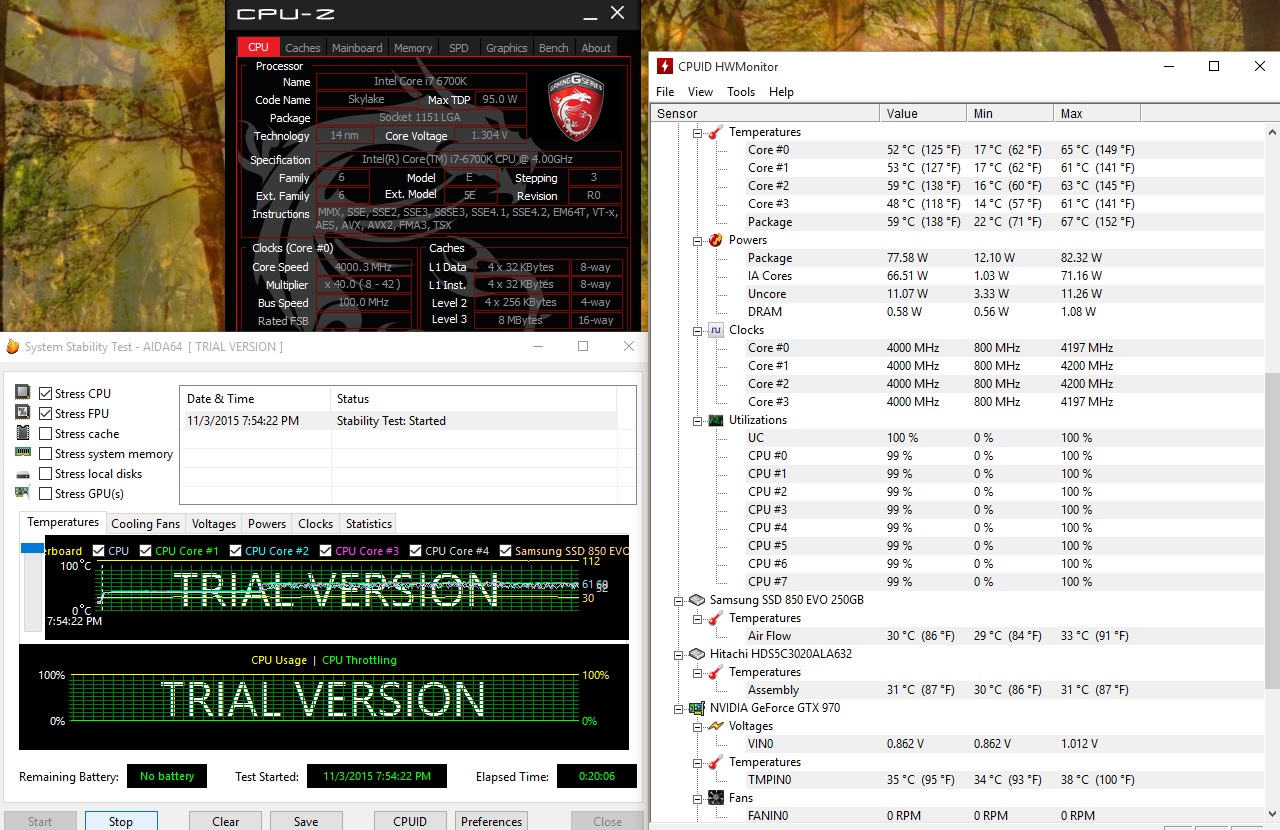Viewport: 1280px width, 830px height.
Task: Collapse the Clocks node in HWMonitor
Action: tap(697, 330)
